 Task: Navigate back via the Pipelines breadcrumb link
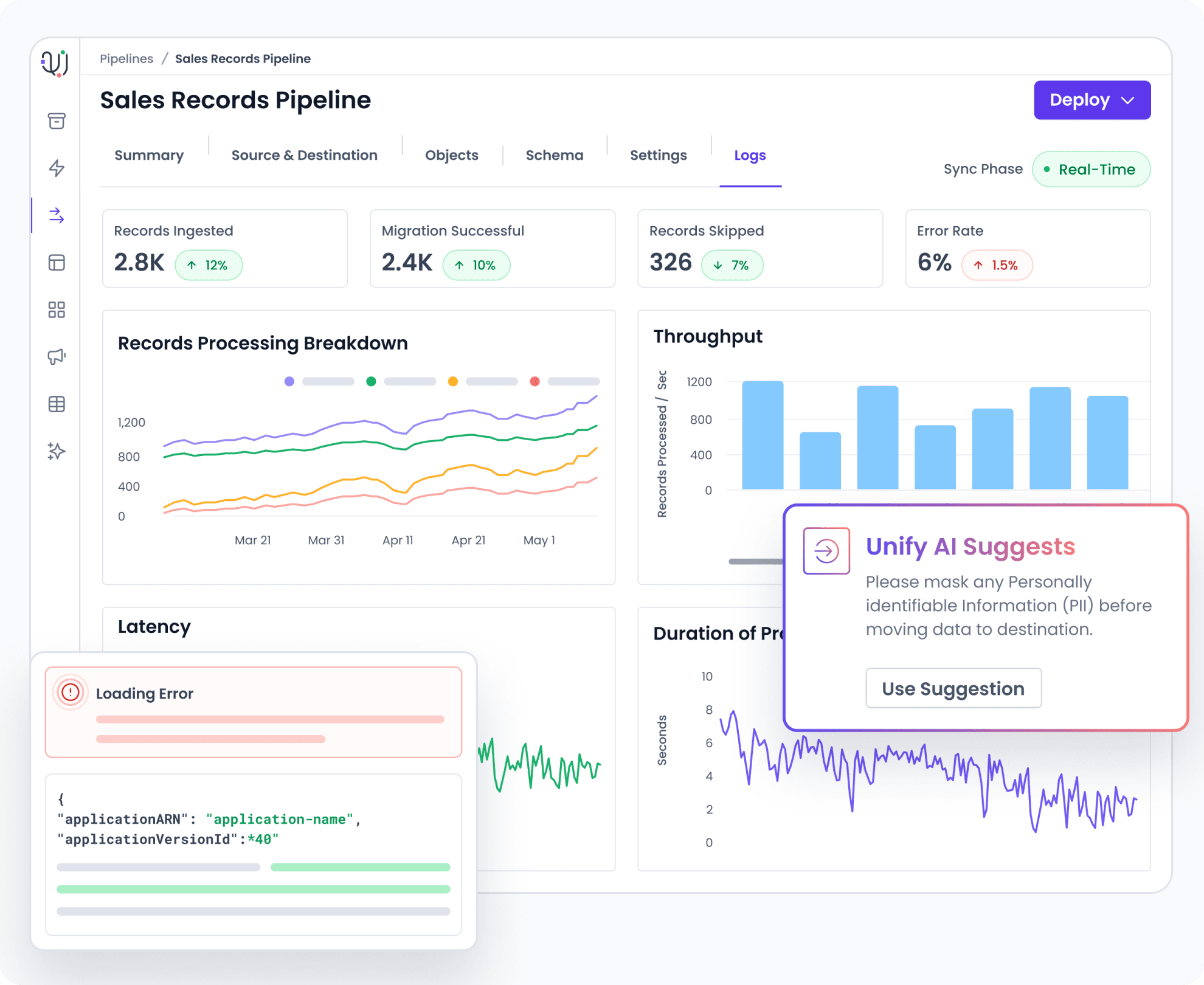(126, 58)
